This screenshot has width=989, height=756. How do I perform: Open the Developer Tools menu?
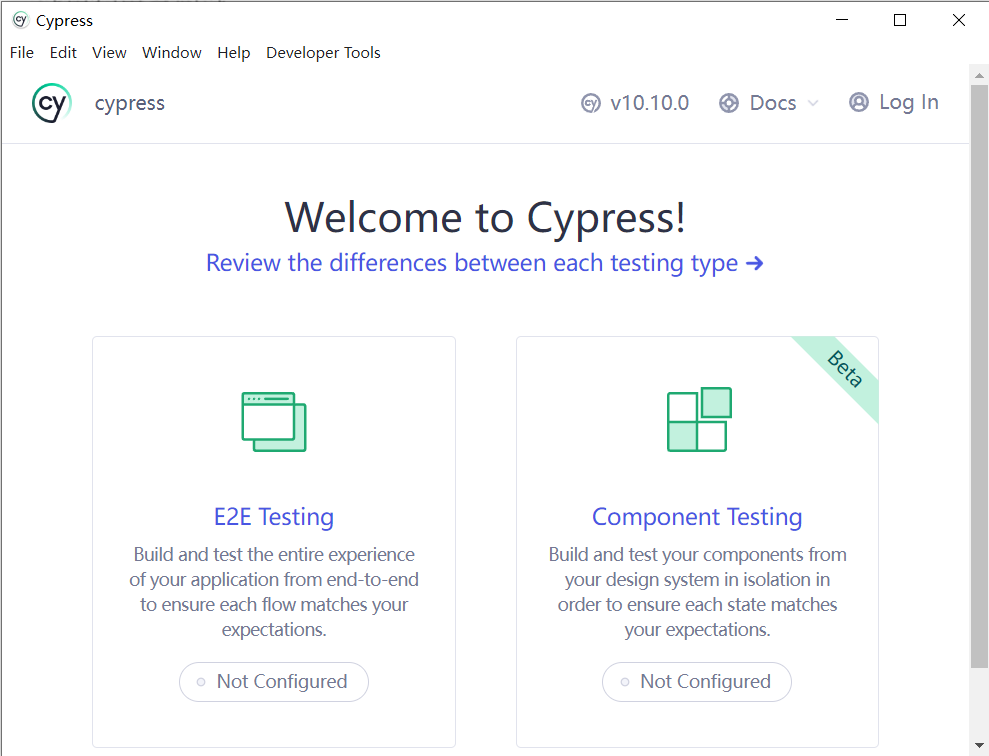click(323, 52)
